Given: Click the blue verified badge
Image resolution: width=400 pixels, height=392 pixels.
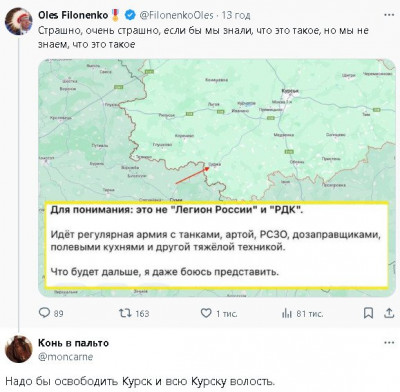Looking at the screenshot, I should [x=130, y=15].
